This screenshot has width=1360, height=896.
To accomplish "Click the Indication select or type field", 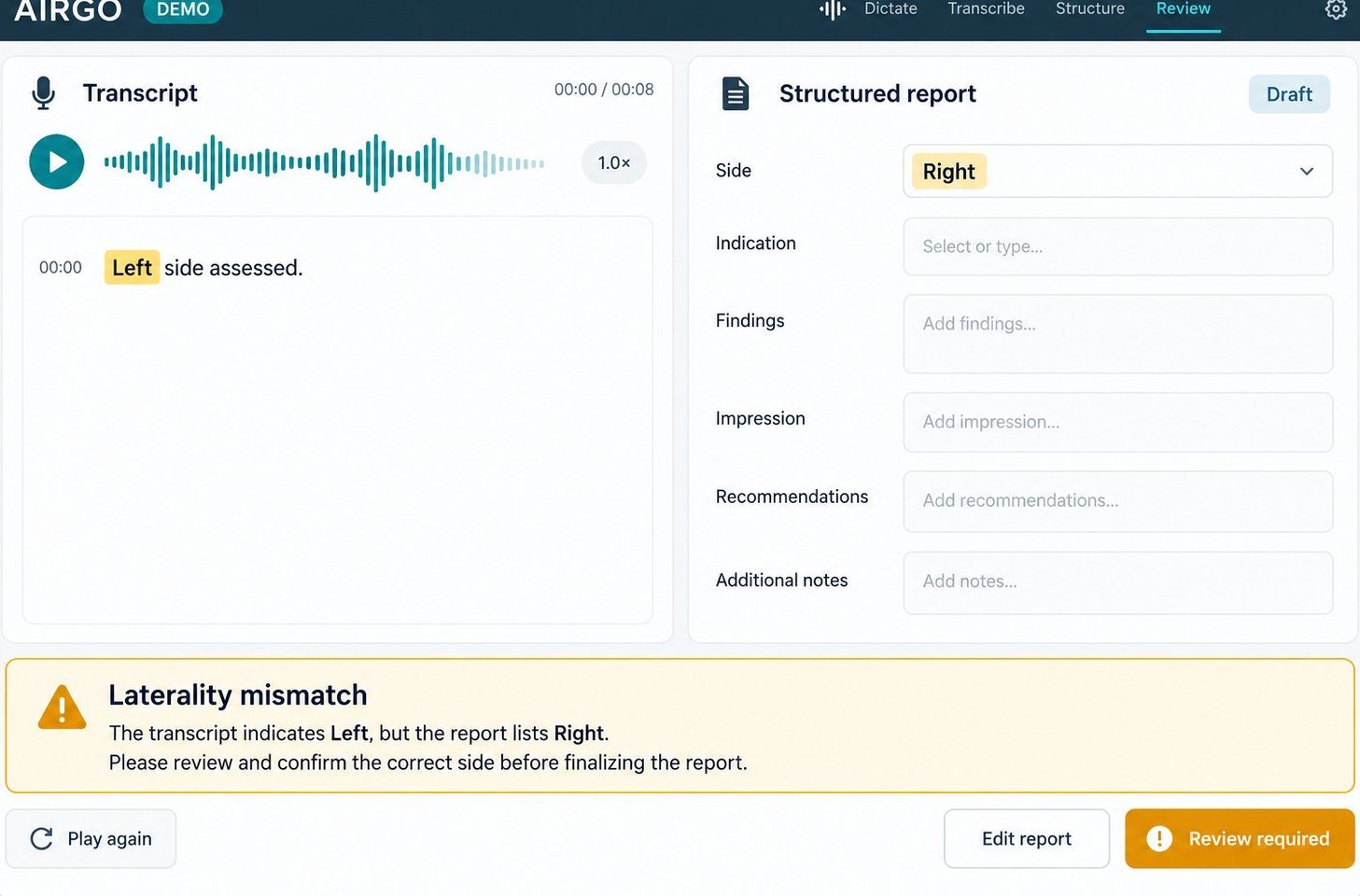I will pos(1117,246).
